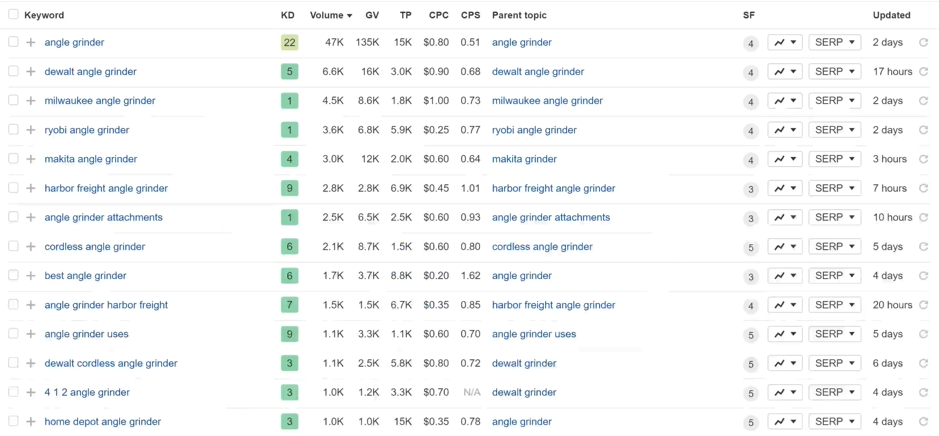Refresh data for 'cordless angle grinder' row

tap(923, 247)
